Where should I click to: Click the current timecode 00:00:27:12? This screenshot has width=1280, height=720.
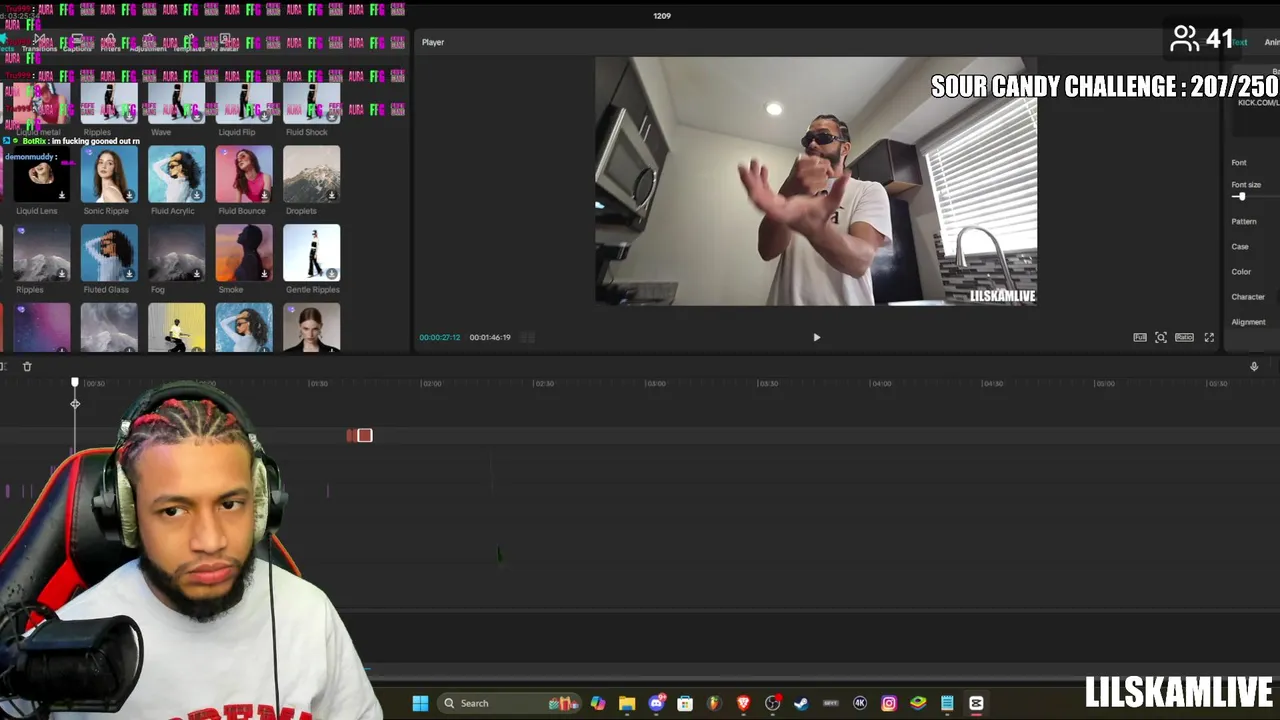pyautogui.click(x=440, y=338)
